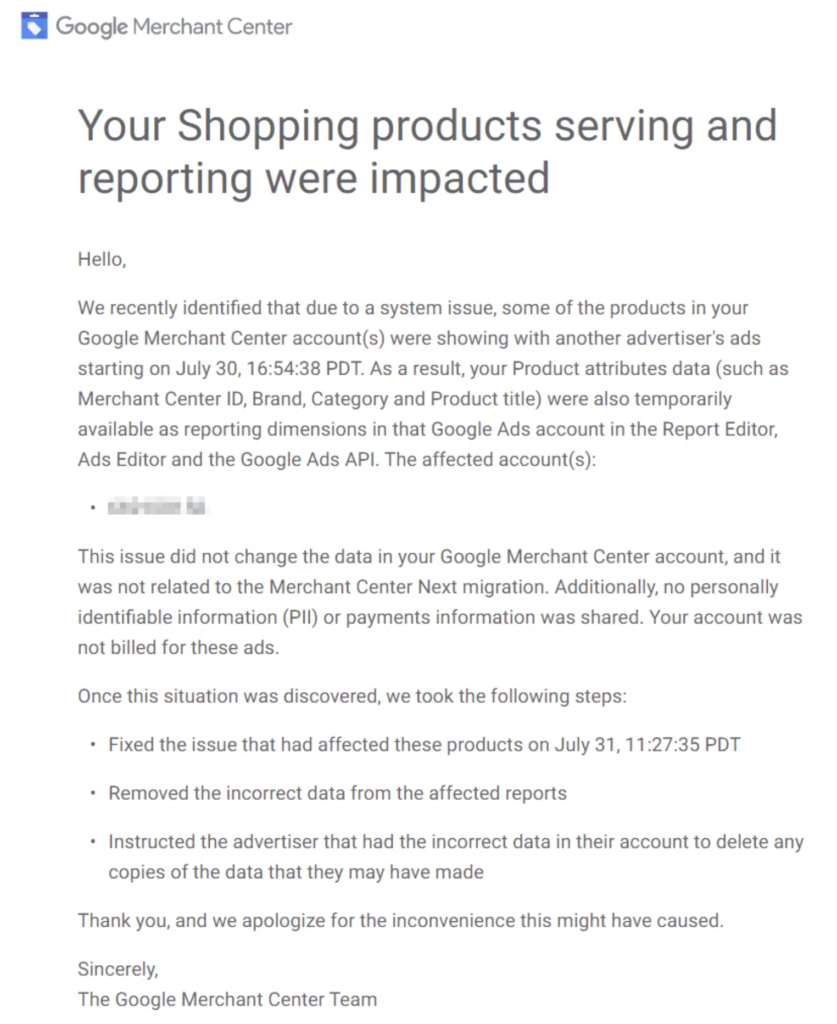Image resolution: width=837 pixels, height=1024 pixels.
Task: Click the "Sincerely," closing line
Action: (118, 968)
